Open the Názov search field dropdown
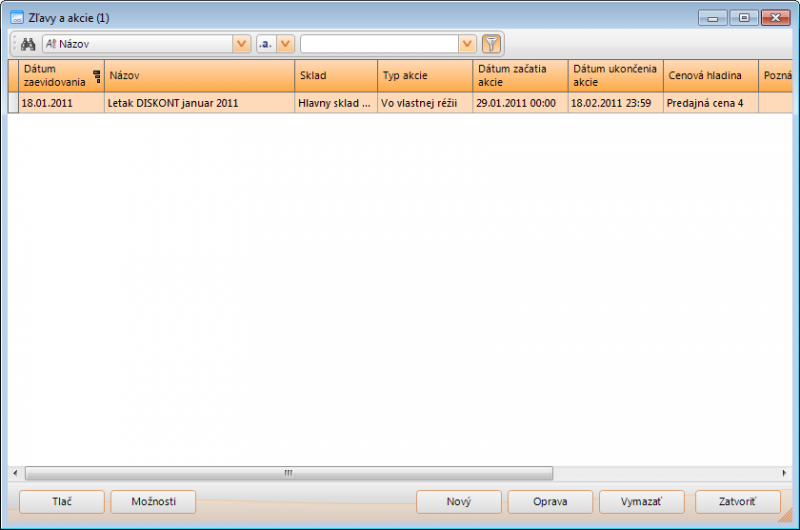Screen dimensions: 800x530 (x=241, y=44)
